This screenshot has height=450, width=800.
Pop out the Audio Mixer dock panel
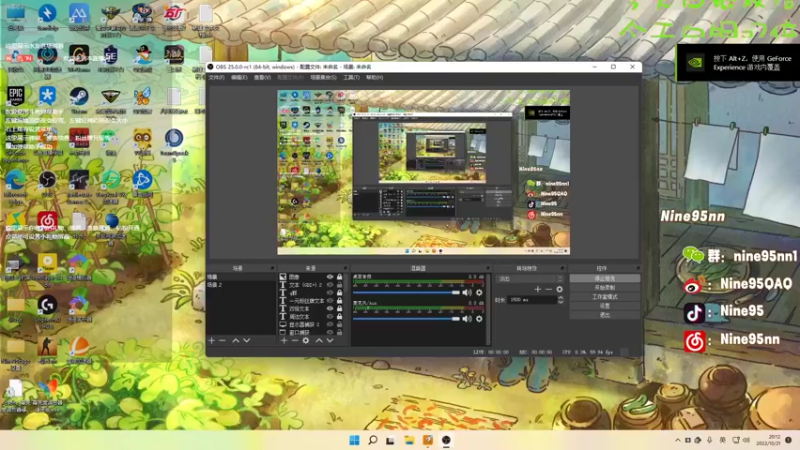[x=488, y=268]
